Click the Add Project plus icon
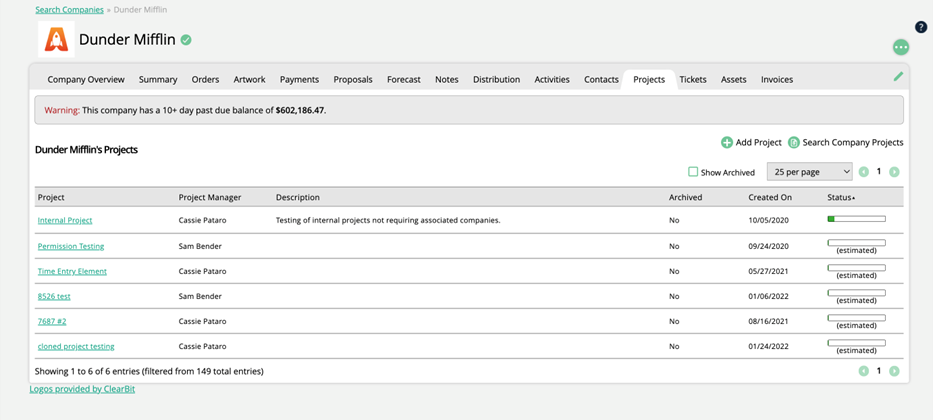 (x=727, y=143)
